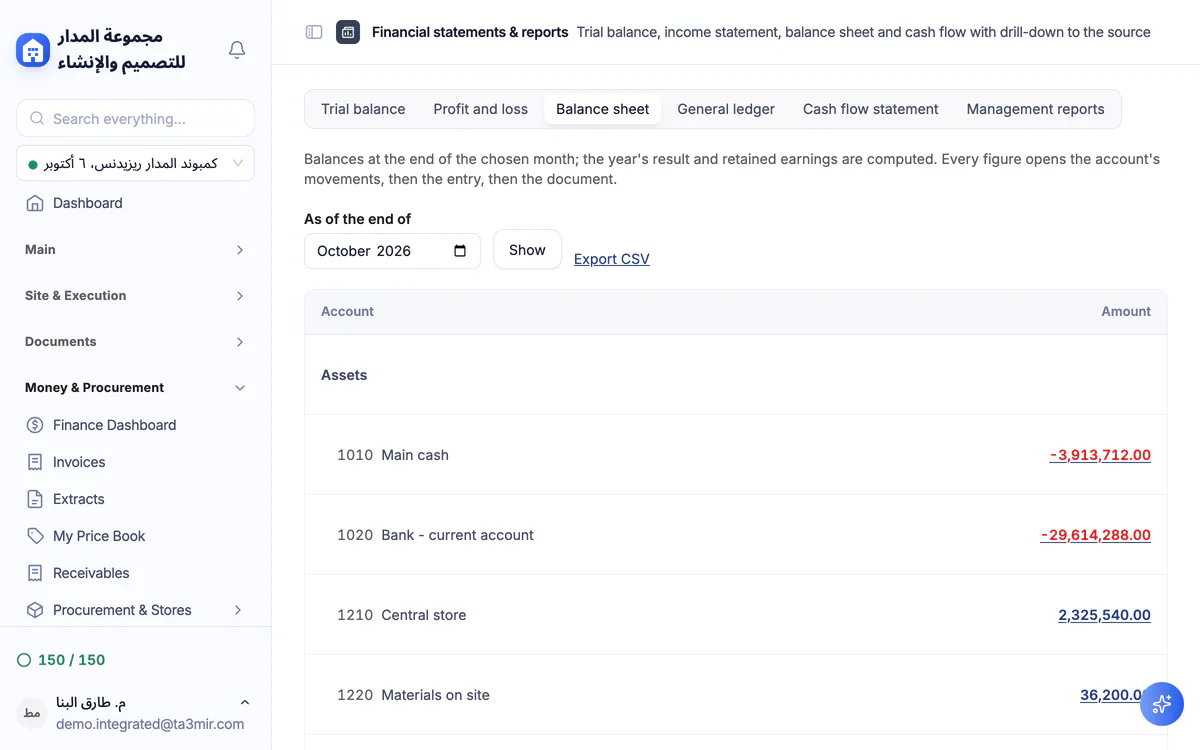The width and height of the screenshot is (1200, 750).
Task: Expand the user account menu chevron
Action: 245,703
